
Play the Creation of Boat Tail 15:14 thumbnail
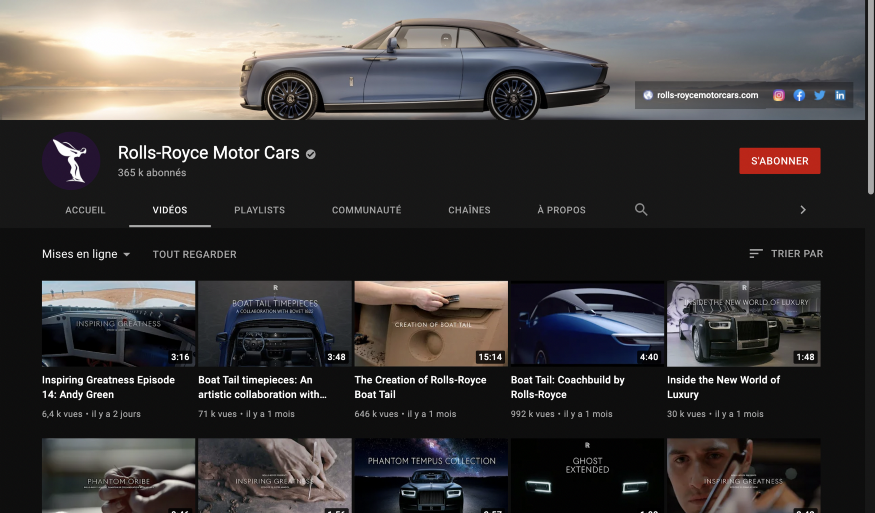point(431,324)
